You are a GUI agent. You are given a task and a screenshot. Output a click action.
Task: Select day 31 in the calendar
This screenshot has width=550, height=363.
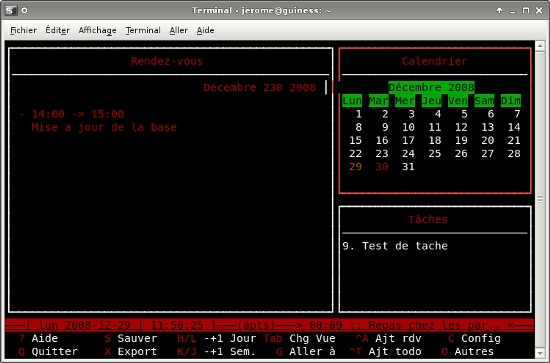pos(408,167)
